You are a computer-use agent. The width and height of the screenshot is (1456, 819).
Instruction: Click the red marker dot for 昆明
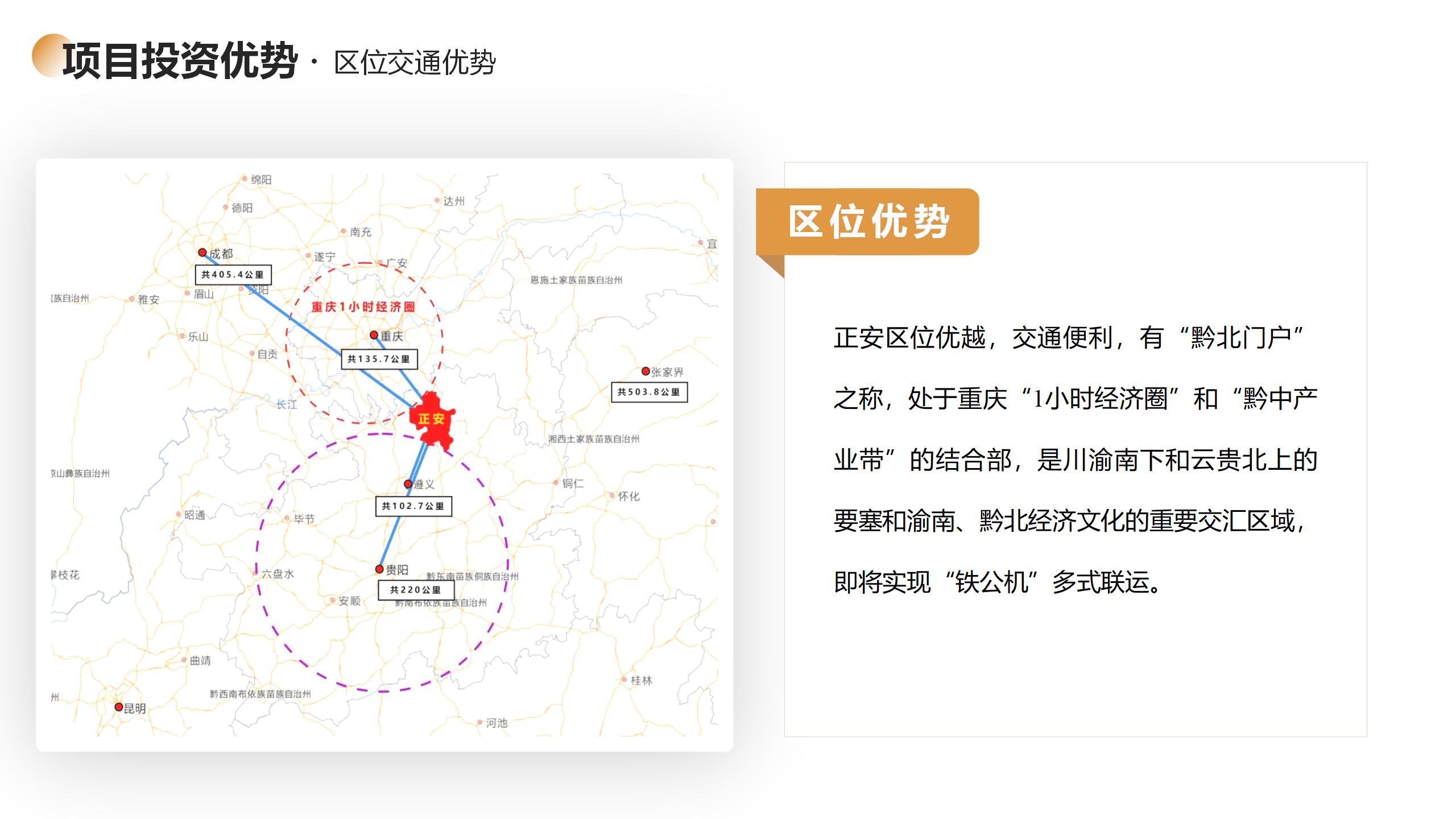tap(118, 707)
